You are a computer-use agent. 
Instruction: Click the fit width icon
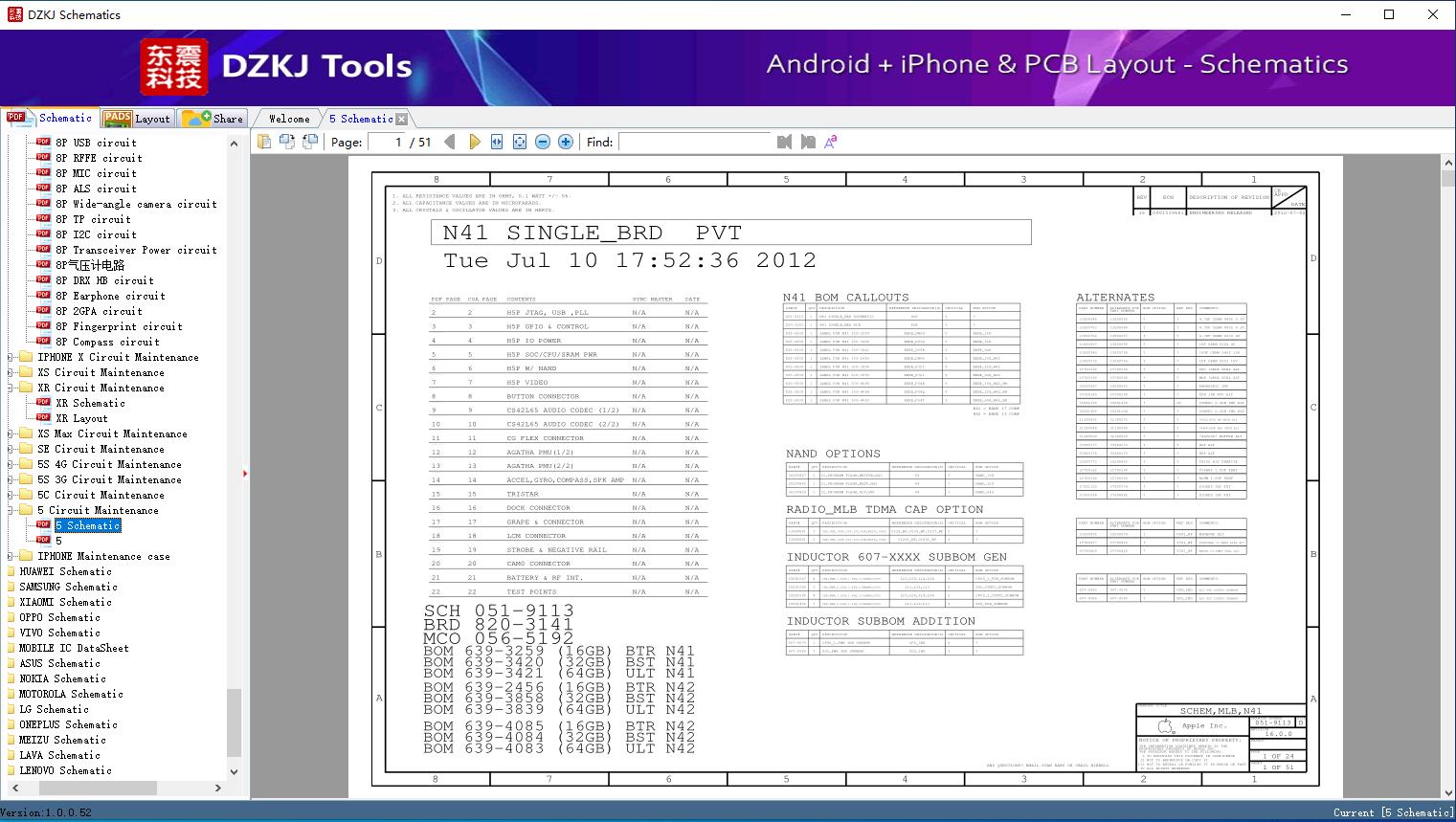[x=497, y=142]
